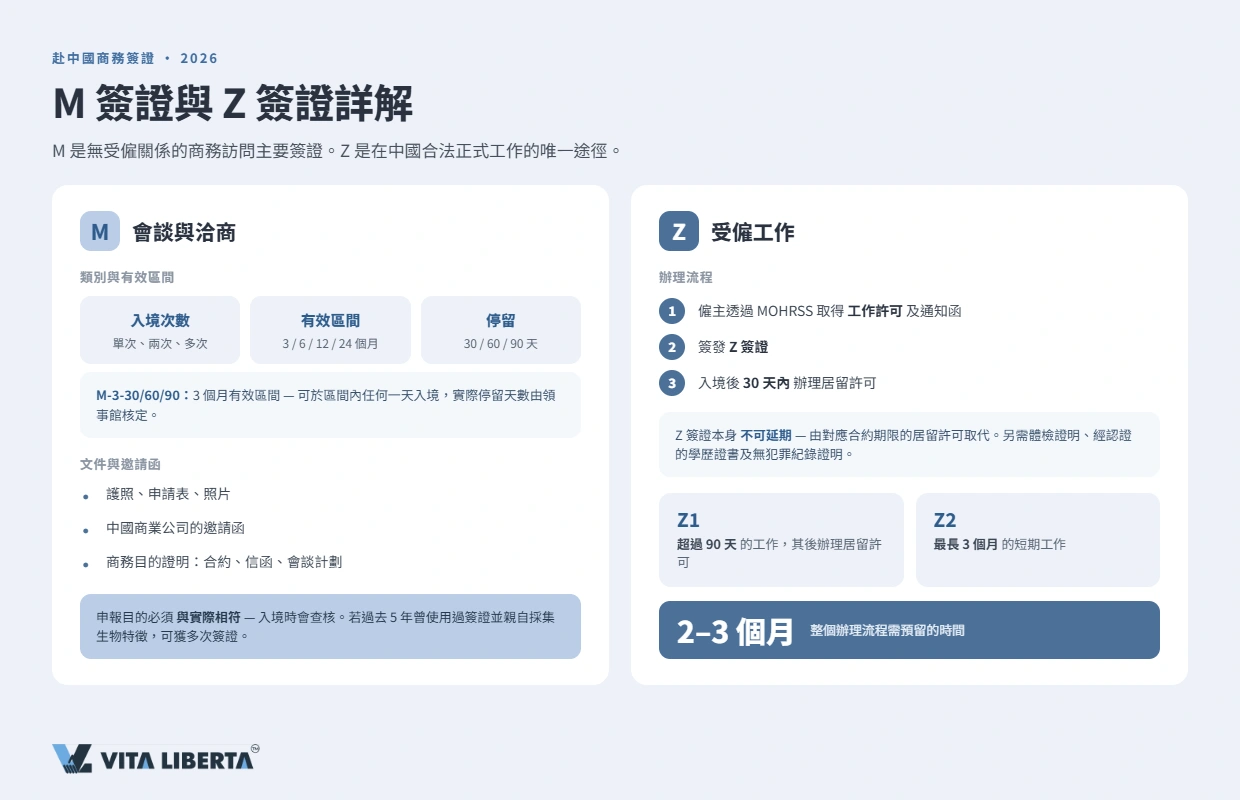Viewport: 1240px width, 800px height.
Task: Click the main title M 簽證與 Z 簽證詳解
Action: (232, 104)
